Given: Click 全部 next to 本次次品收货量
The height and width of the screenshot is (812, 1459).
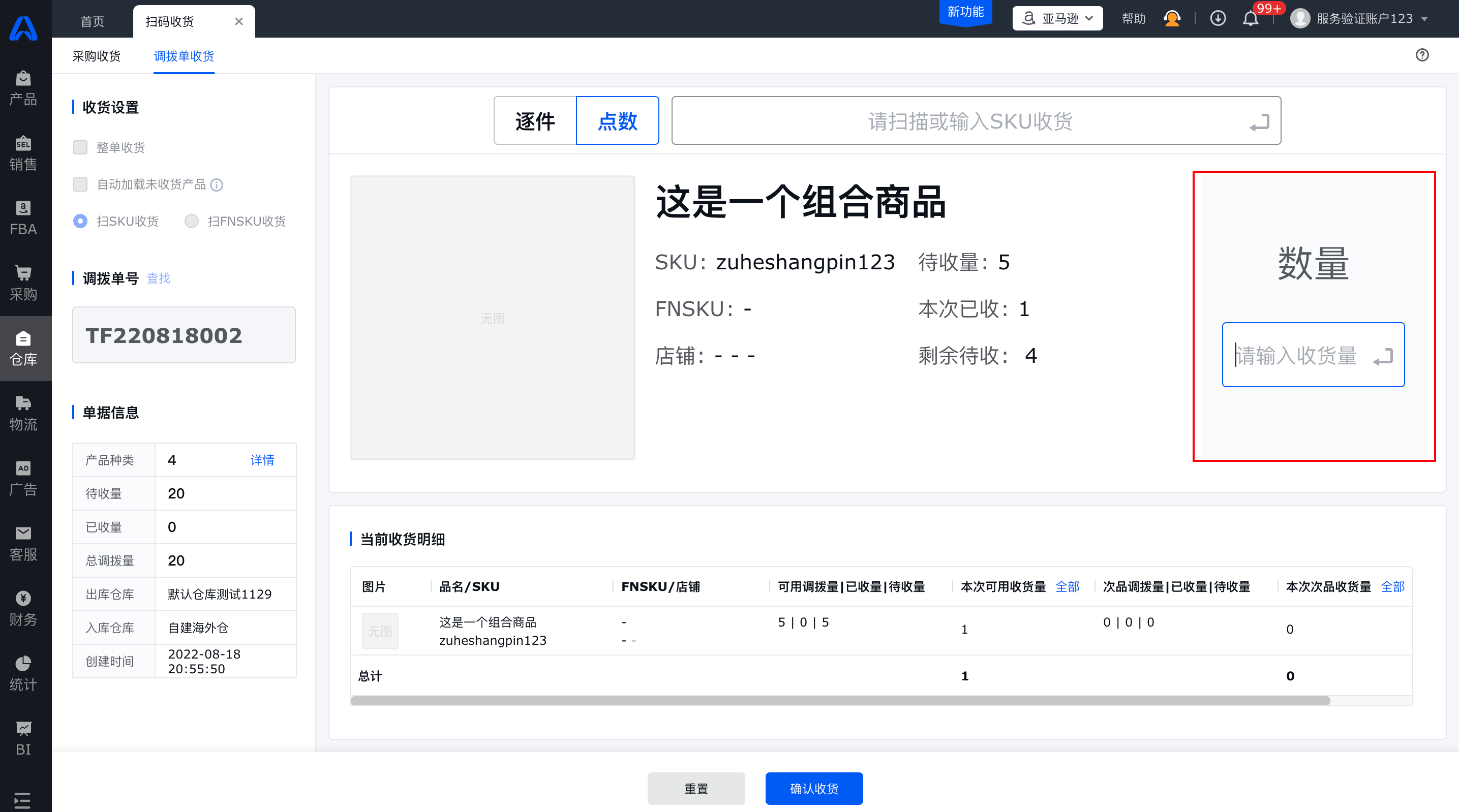Looking at the screenshot, I should [1393, 586].
